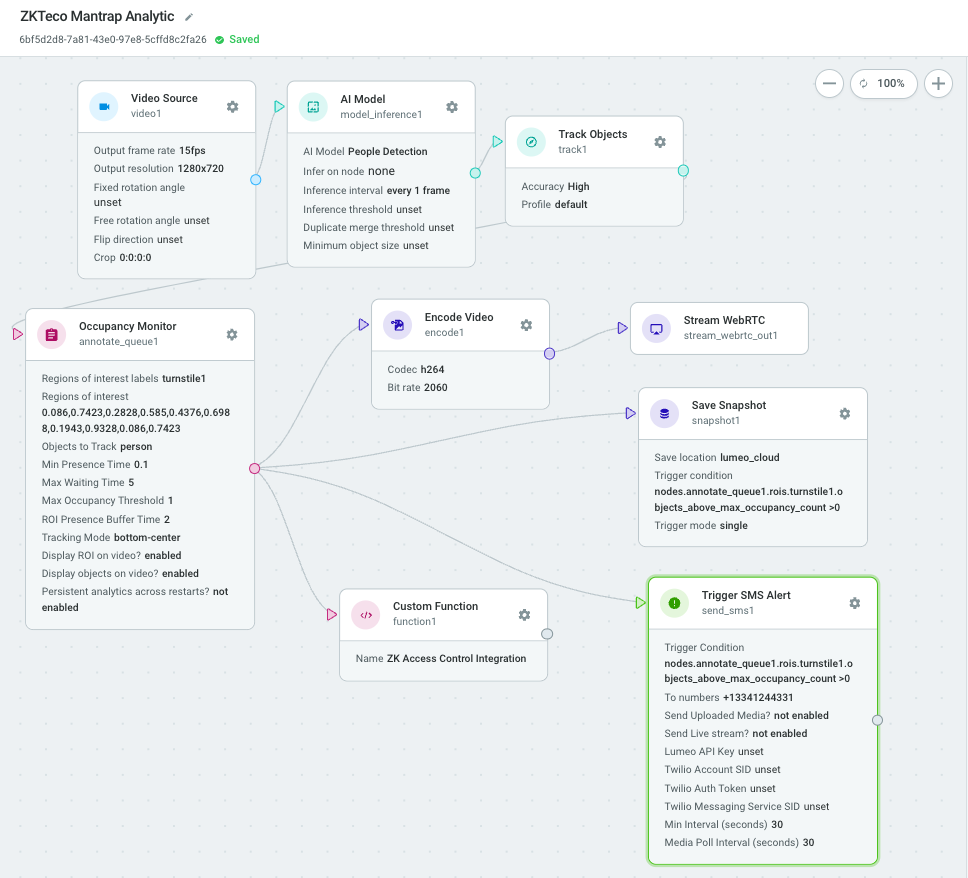The width and height of the screenshot is (968, 878).
Task: Open settings gear on Video Source node
Action: click(232, 107)
